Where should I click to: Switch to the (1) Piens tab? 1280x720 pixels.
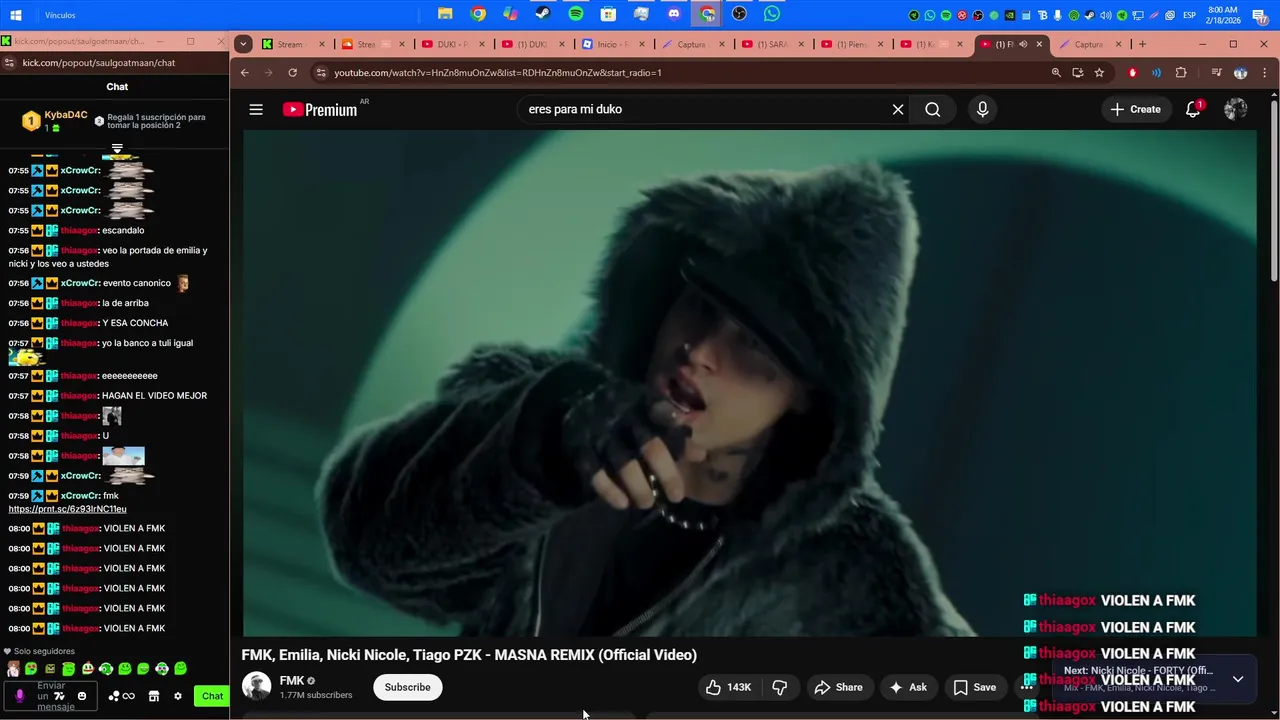coord(853,44)
